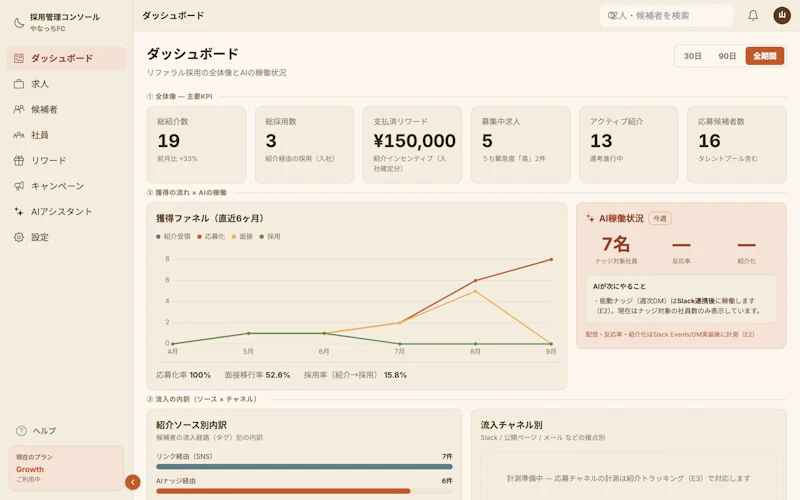This screenshot has width=800, height=500.
Task: Click the ¥150,000 reward value
Action: pos(414,141)
